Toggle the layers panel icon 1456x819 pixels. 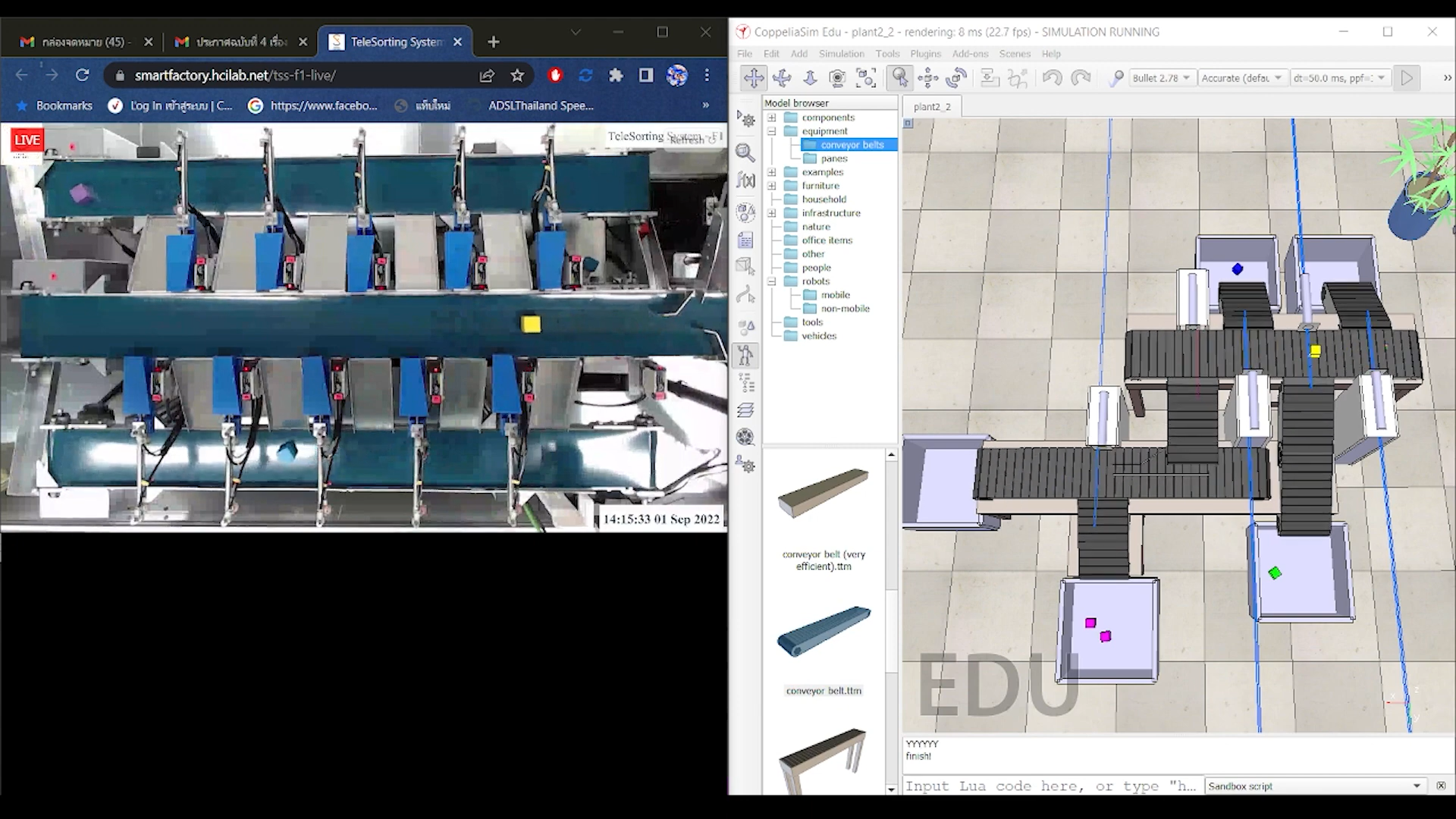(x=746, y=409)
